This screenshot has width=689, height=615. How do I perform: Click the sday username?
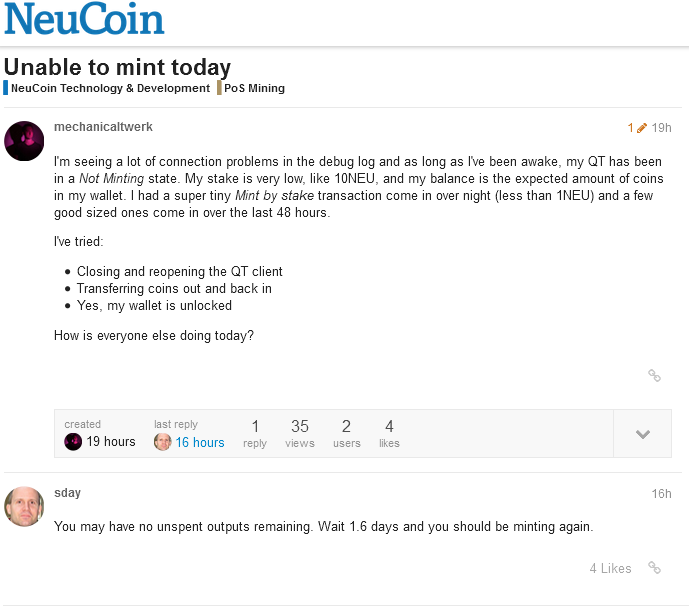tap(68, 493)
